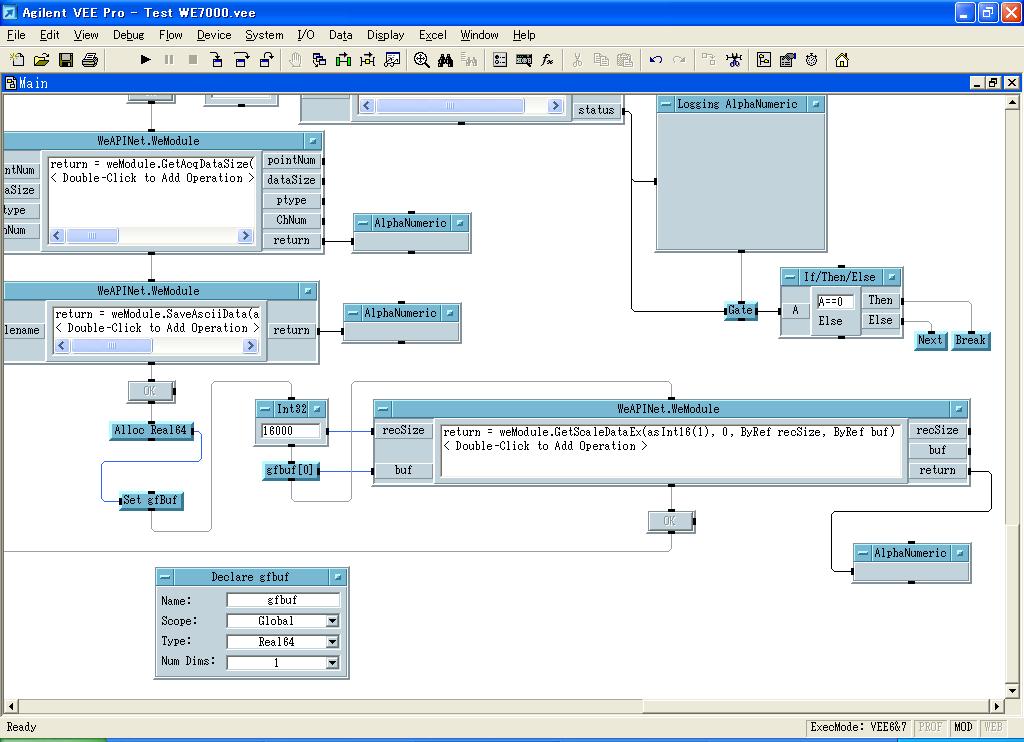Click the Int32 value field showing 16000
This screenshot has width=1024, height=742.
click(290, 431)
